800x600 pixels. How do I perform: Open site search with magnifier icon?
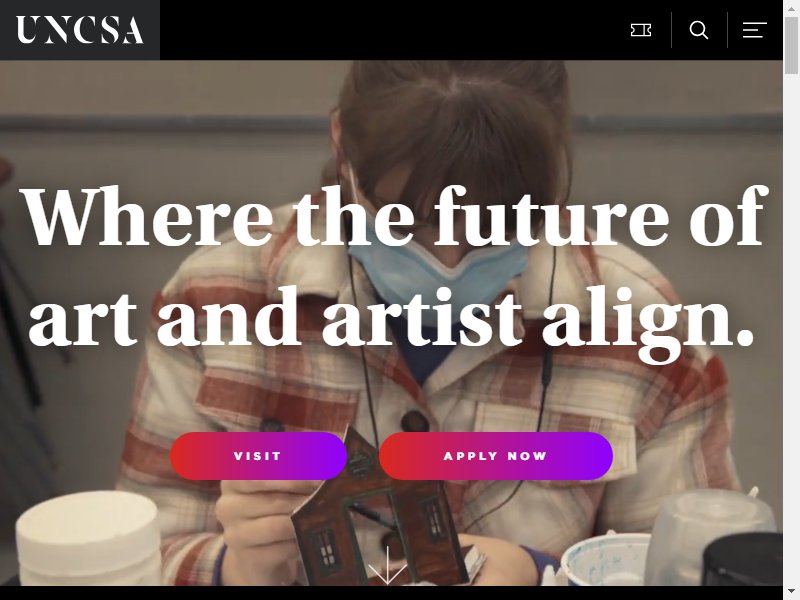pos(698,30)
